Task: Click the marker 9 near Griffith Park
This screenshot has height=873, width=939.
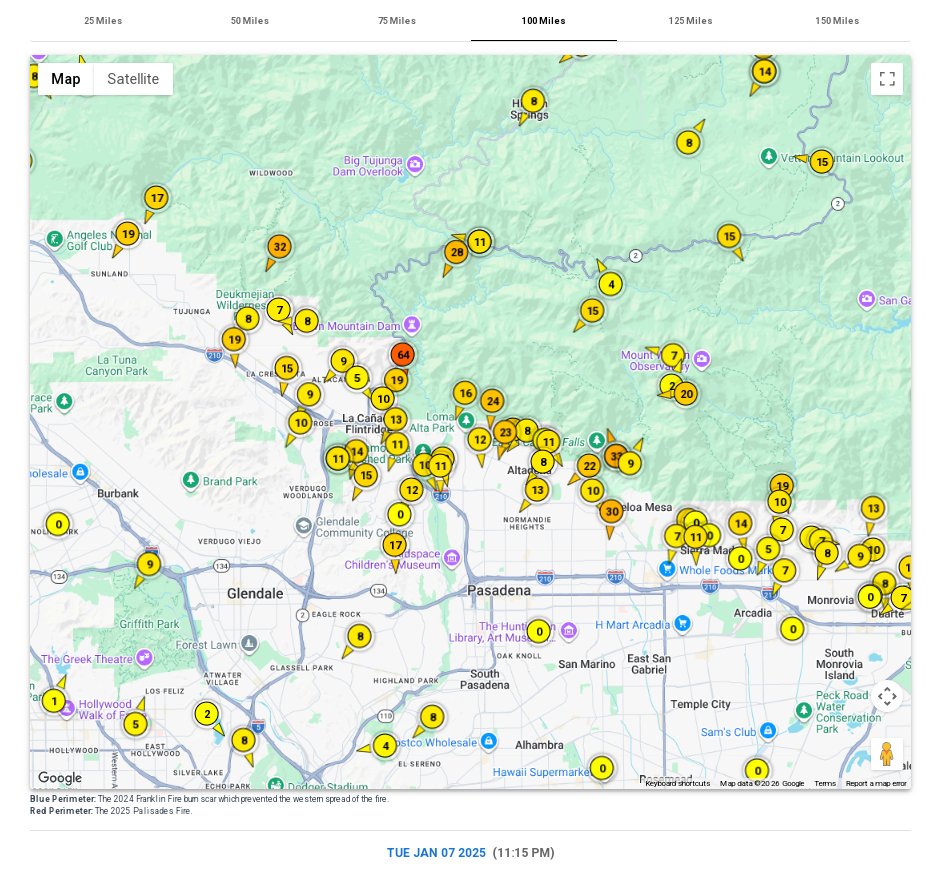Action: pyautogui.click(x=150, y=564)
